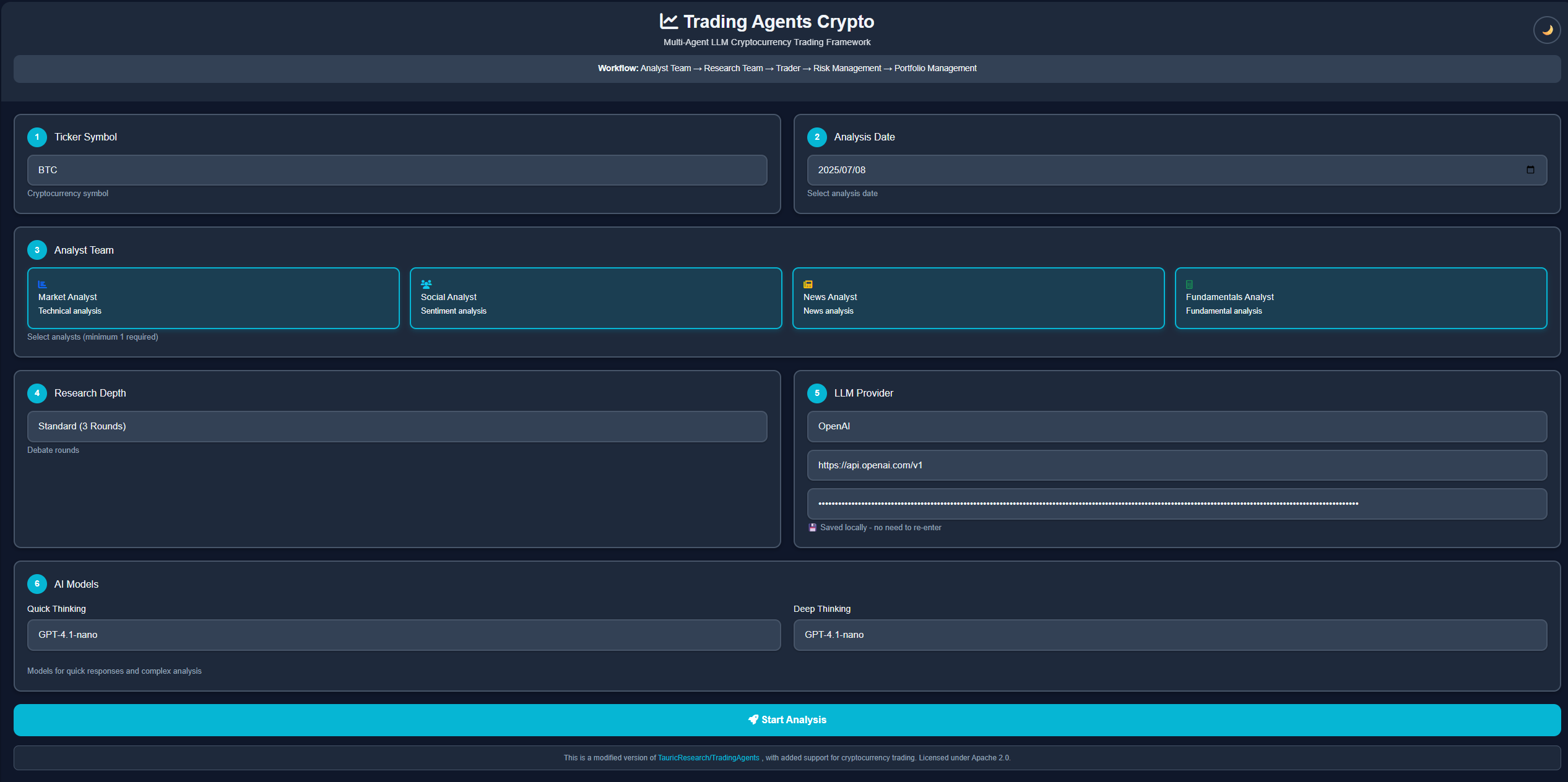Click the Social Analyst people icon
The width and height of the screenshot is (1568, 782).
click(x=427, y=285)
